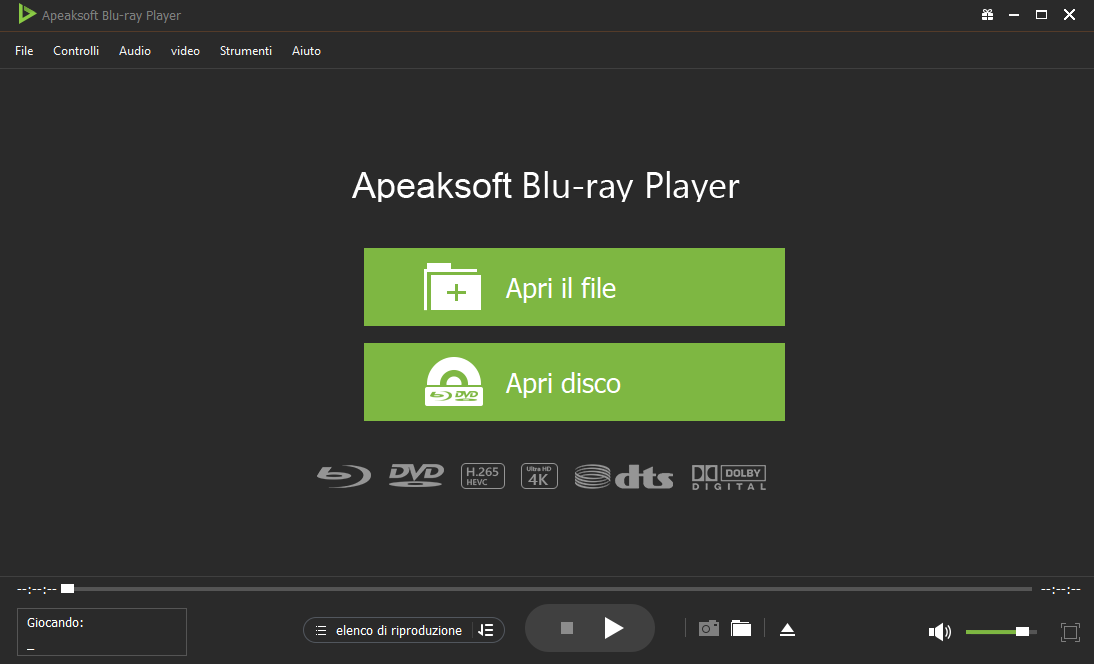Mute audio via the speaker icon

click(940, 632)
